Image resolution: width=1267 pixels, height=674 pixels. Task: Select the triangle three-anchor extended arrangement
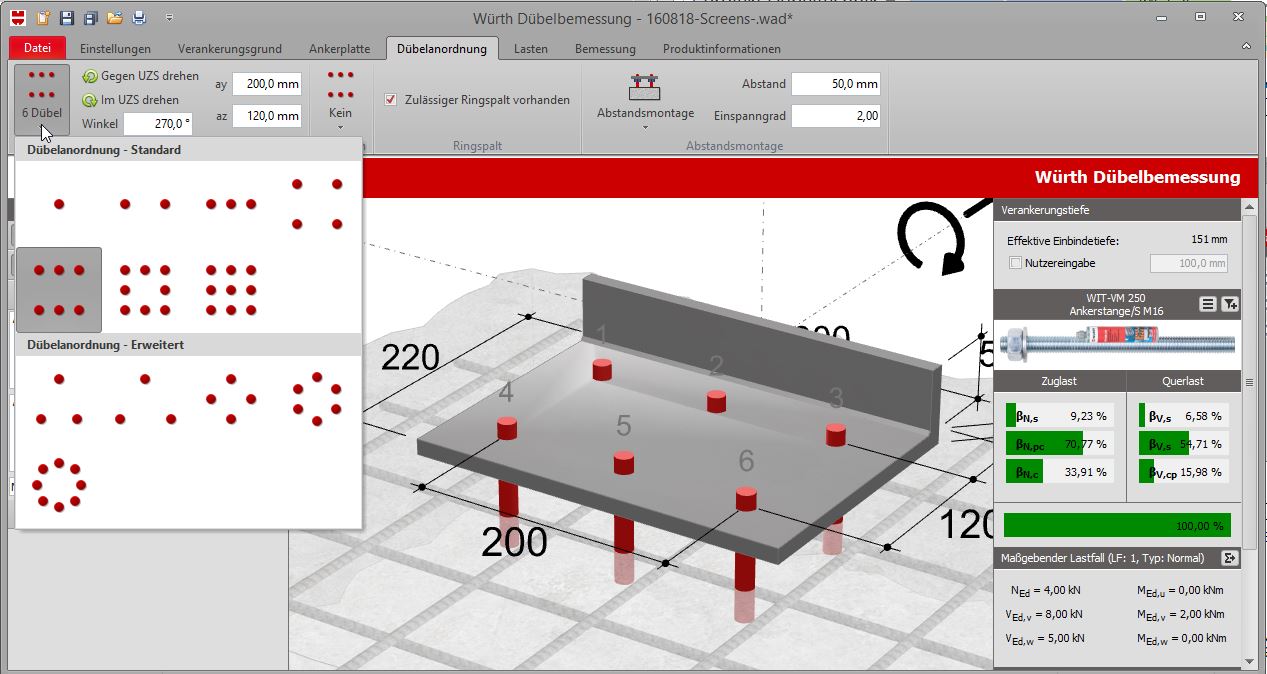click(x=59, y=400)
